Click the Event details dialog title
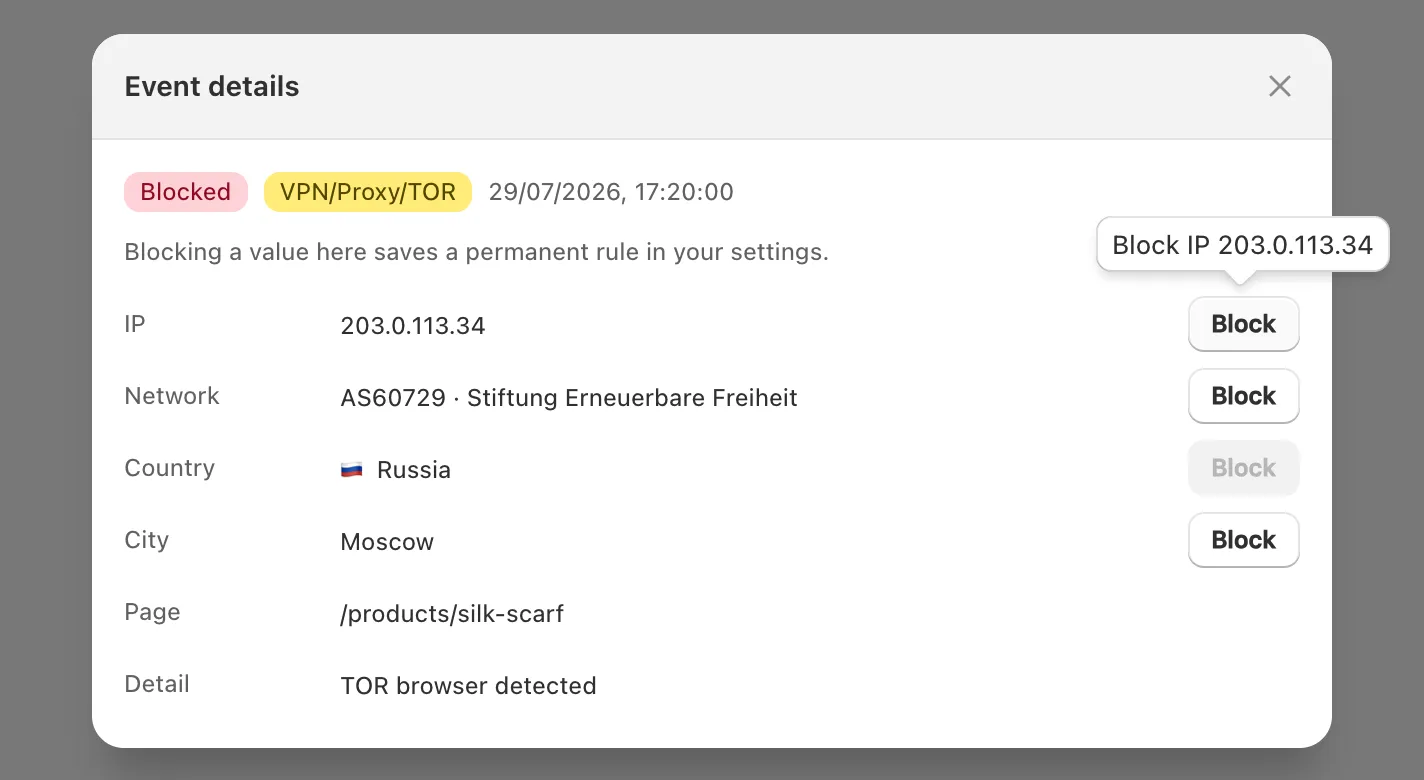Viewport: 1424px width, 780px height. (212, 87)
